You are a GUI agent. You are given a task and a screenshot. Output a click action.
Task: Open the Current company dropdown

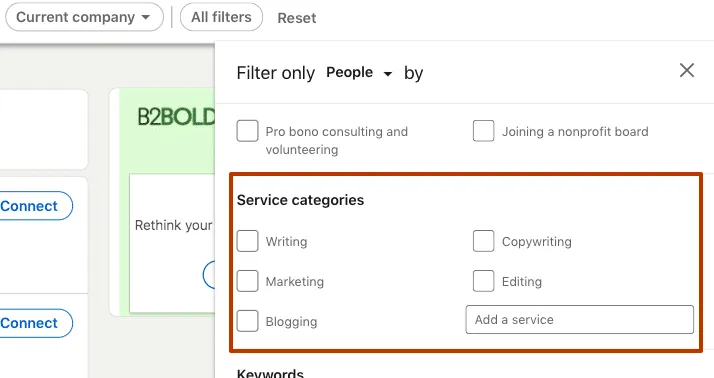pyautogui.click(x=84, y=17)
